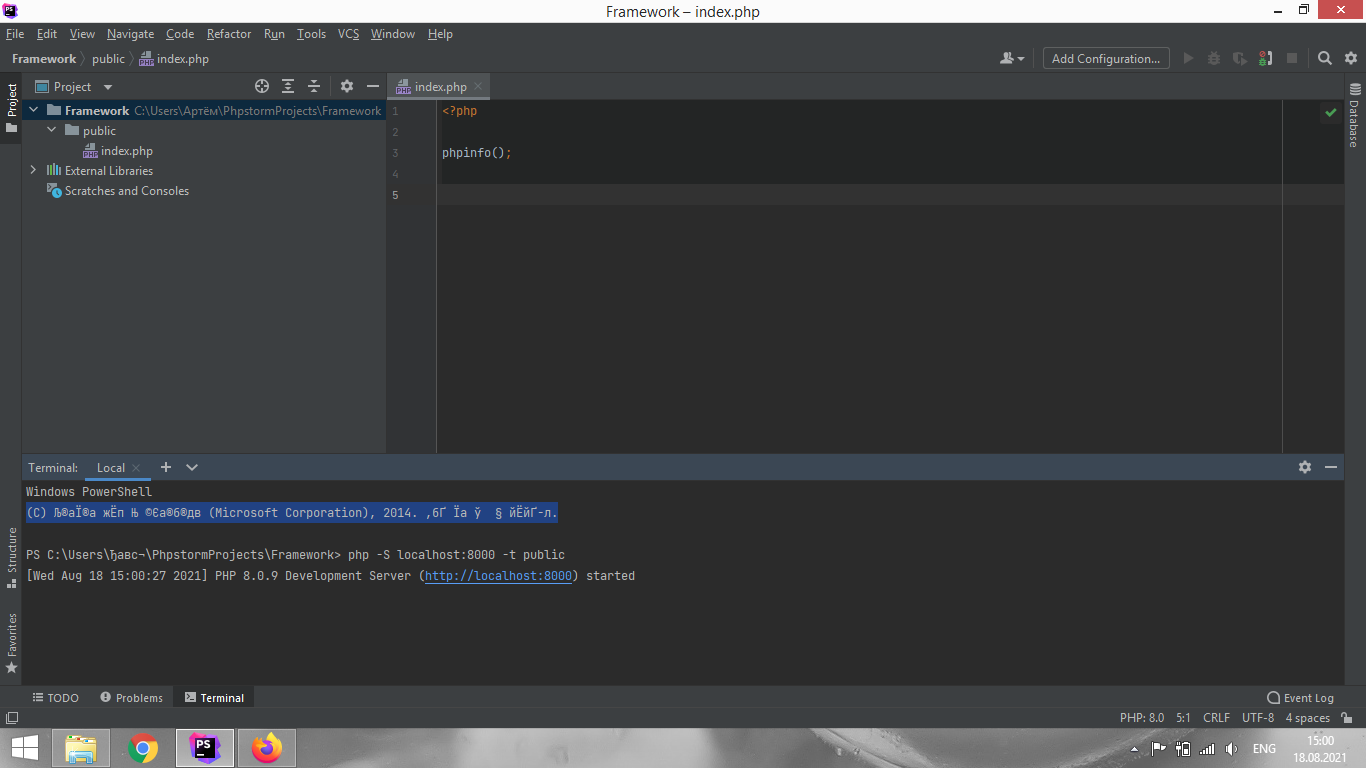
Task: Click the Terminal tool window button
Action: (x=214, y=698)
